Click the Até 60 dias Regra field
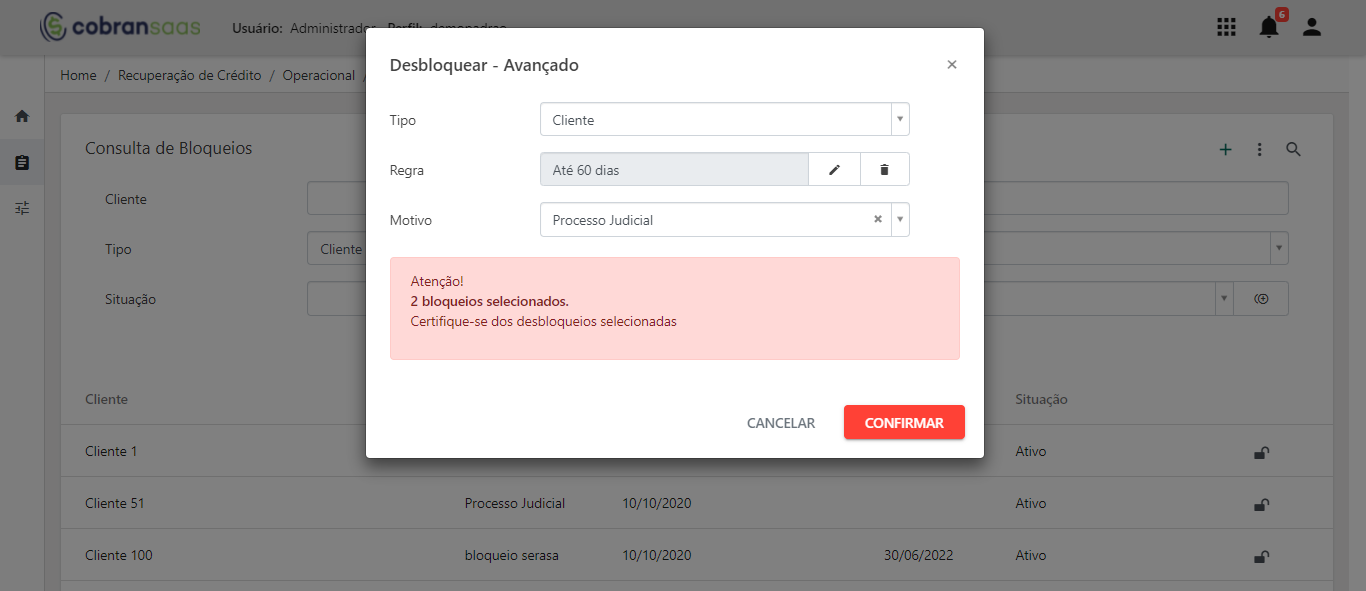This screenshot has width=1366, height=591. click(x=674, y=170)
